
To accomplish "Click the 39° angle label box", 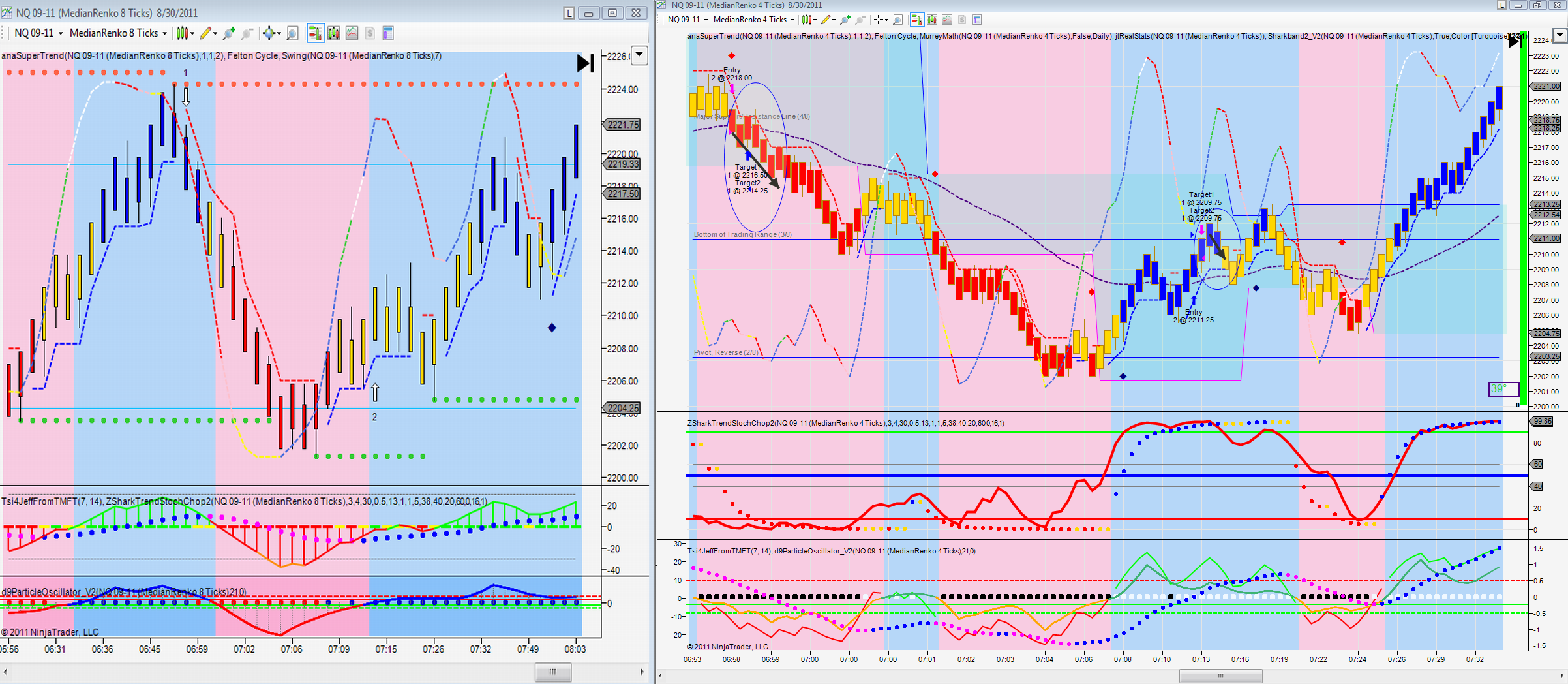I will (1503, 389).
